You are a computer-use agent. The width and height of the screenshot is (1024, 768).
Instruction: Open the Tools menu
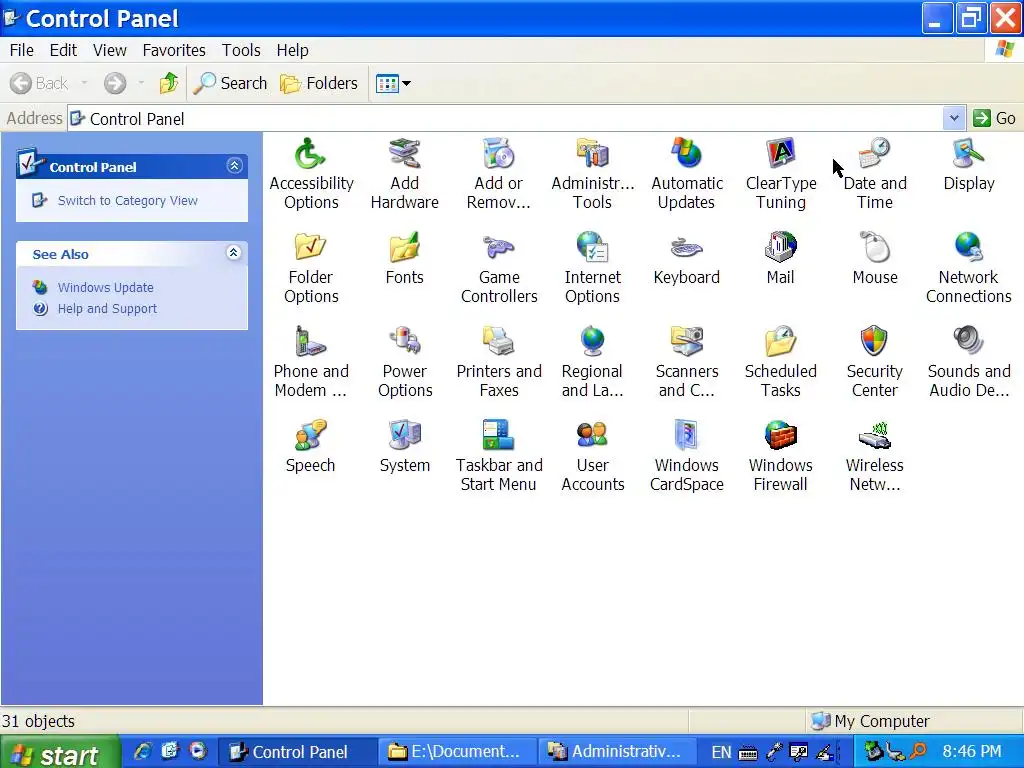(241, 50)
